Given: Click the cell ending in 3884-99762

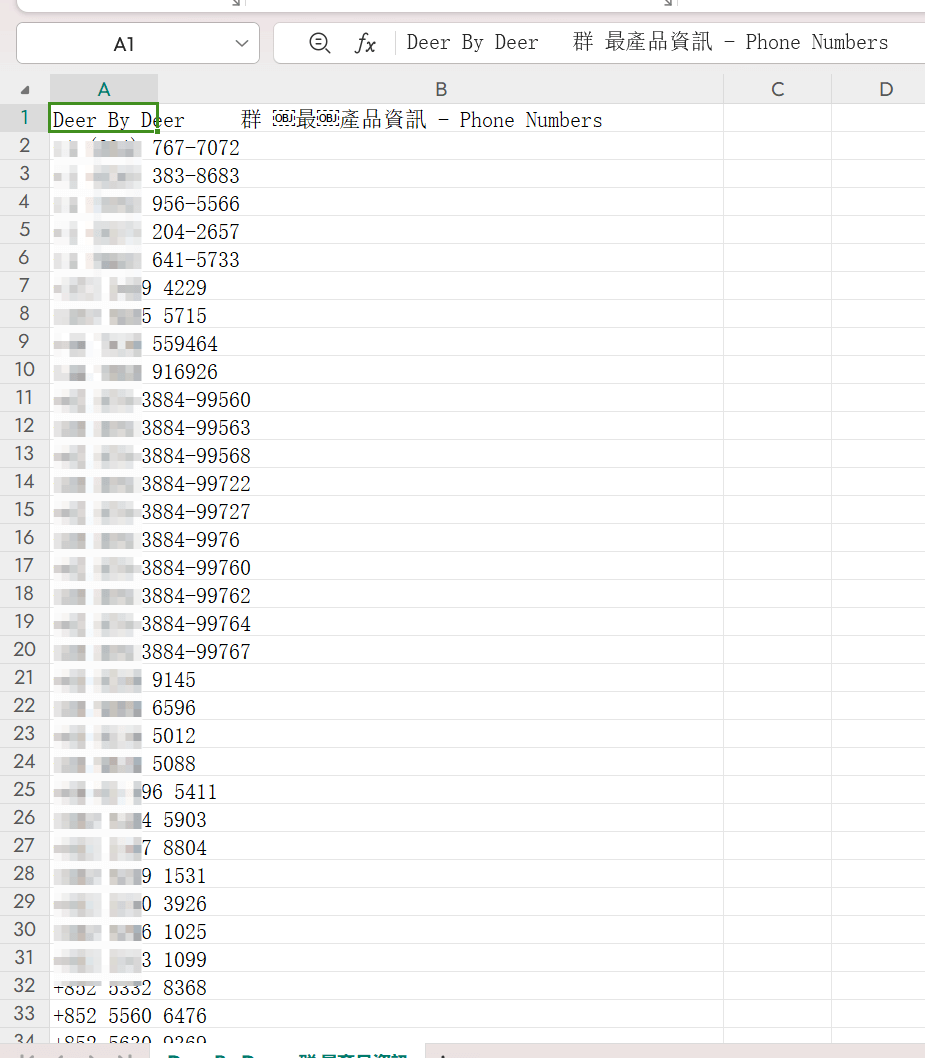Looking at the screenshot, I should pyautogui.click(x=104, y=594).
